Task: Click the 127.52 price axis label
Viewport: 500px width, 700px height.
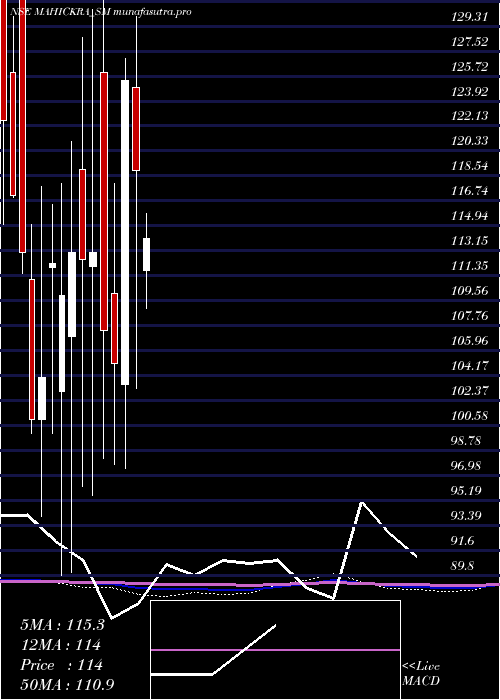Action: (469, 42)
